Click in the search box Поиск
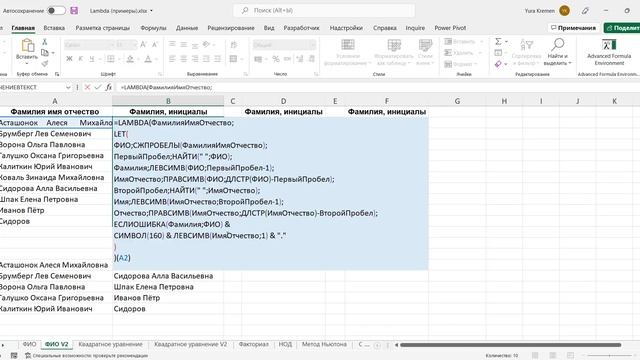This screenshot has height=360, width=640. 324,11
